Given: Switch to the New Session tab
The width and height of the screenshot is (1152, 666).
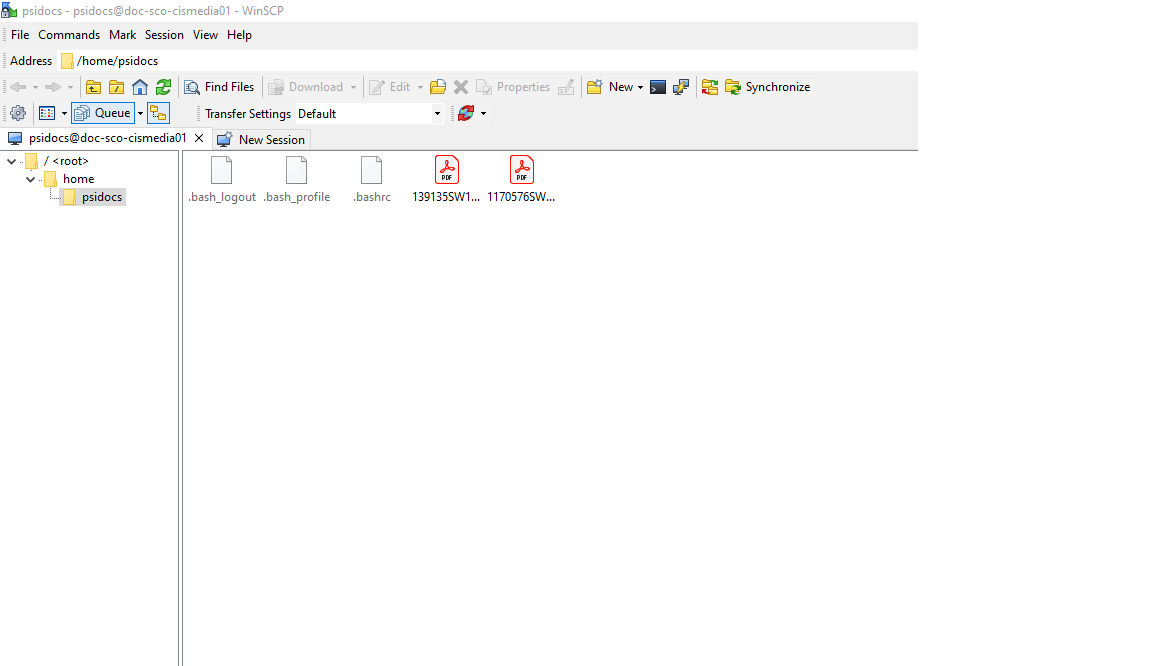Looking at the screenshot, I should [x=261, y=139].
